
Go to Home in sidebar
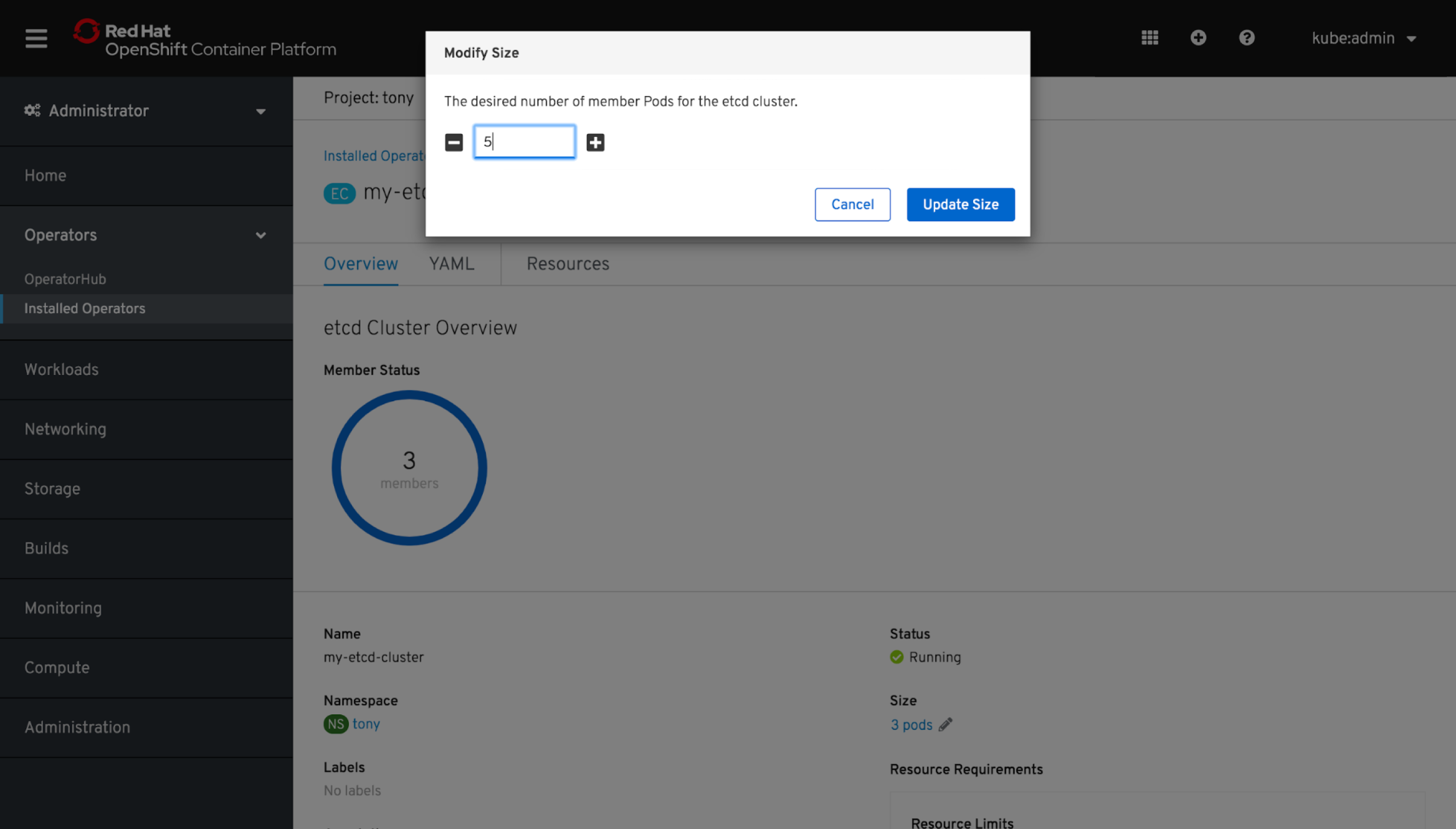(146, 175)
